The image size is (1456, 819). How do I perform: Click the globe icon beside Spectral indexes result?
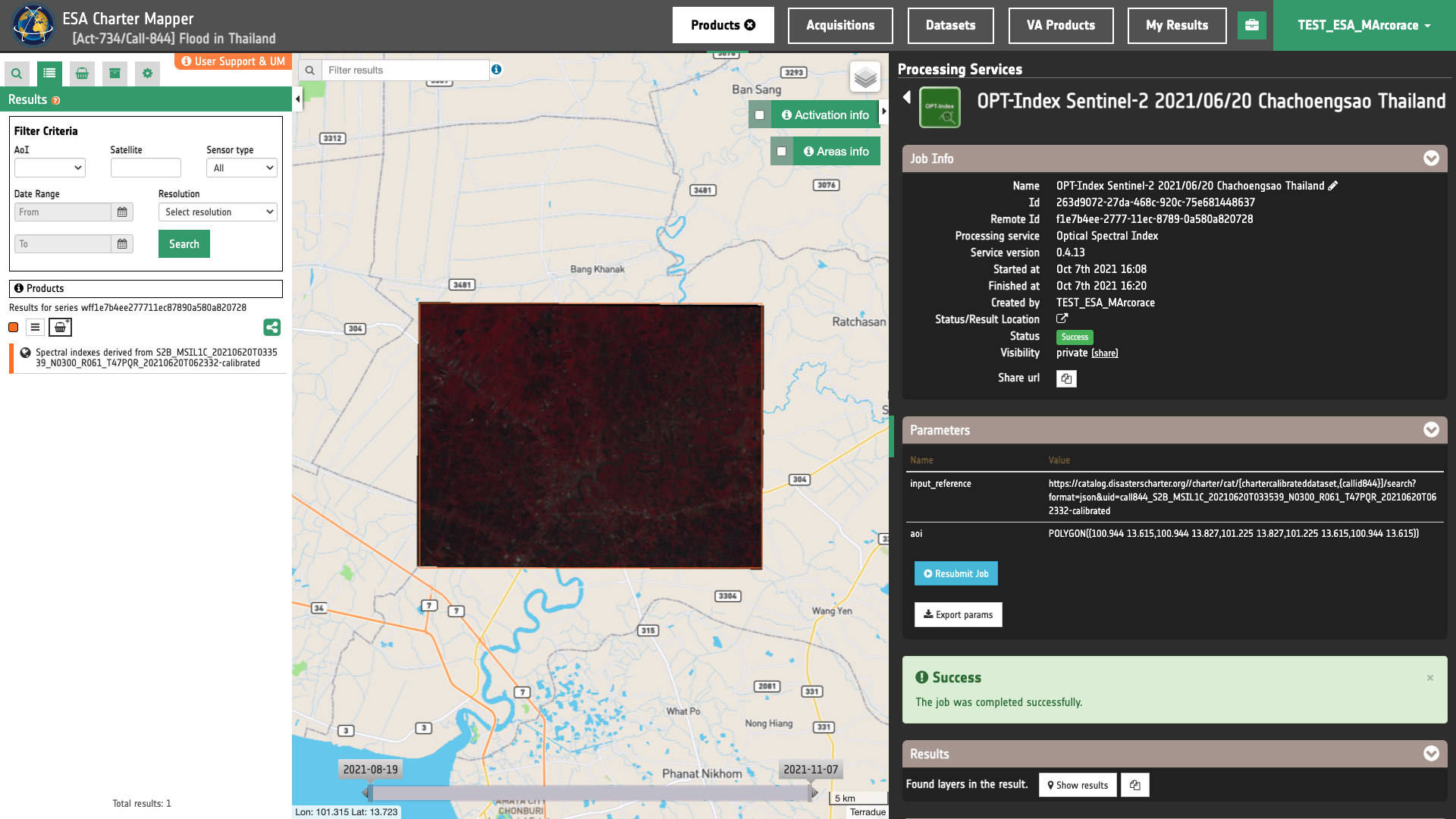[25, 353]
